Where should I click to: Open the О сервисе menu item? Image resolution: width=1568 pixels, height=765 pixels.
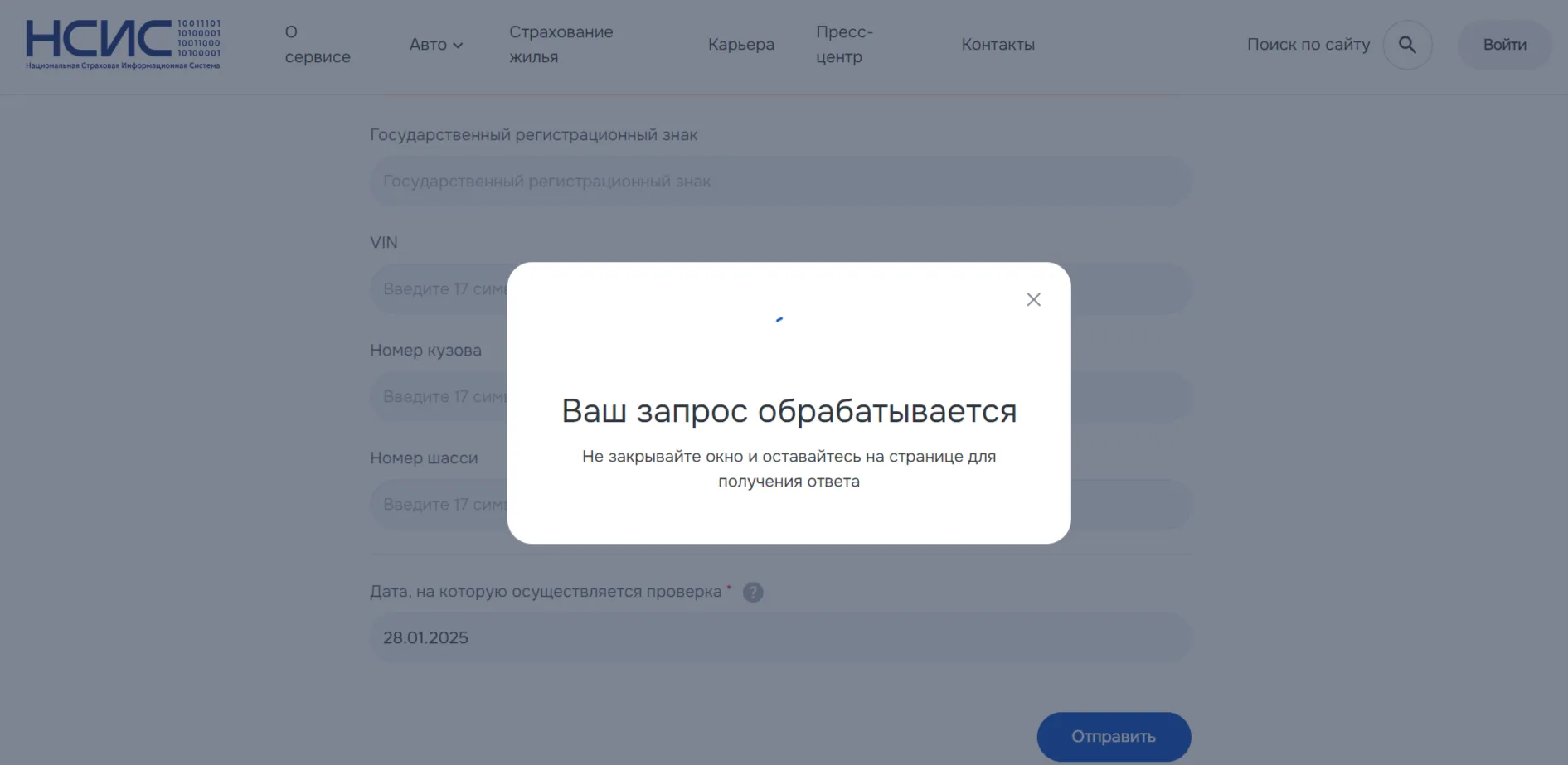tap(318, 45)
